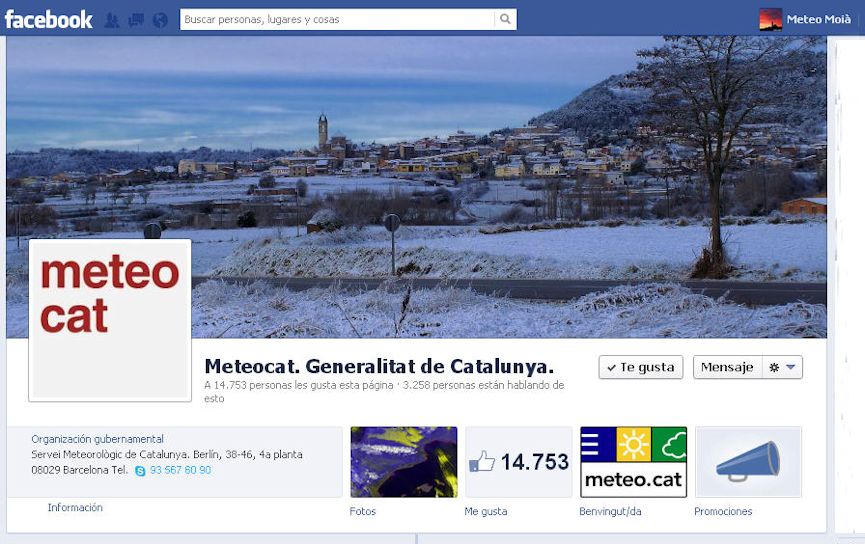The image size is (865, 544).
Task: Open the friend requests icon
Action: pos(112,21)
